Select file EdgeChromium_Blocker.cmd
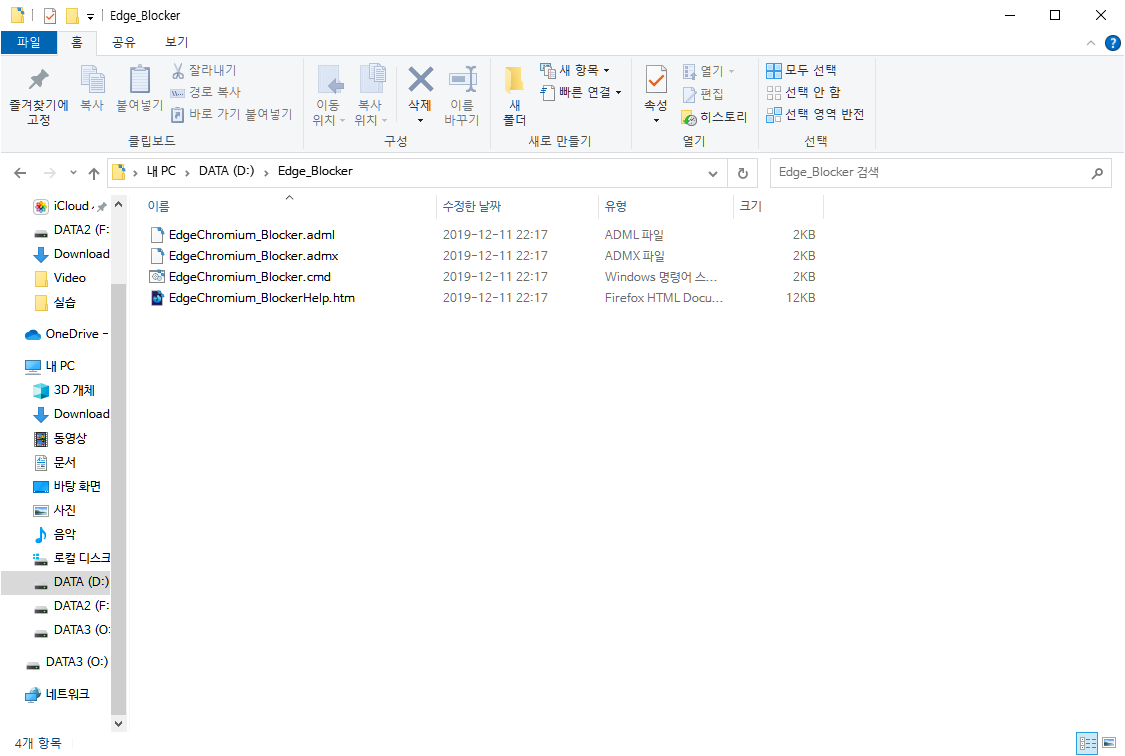 point(250,277)
